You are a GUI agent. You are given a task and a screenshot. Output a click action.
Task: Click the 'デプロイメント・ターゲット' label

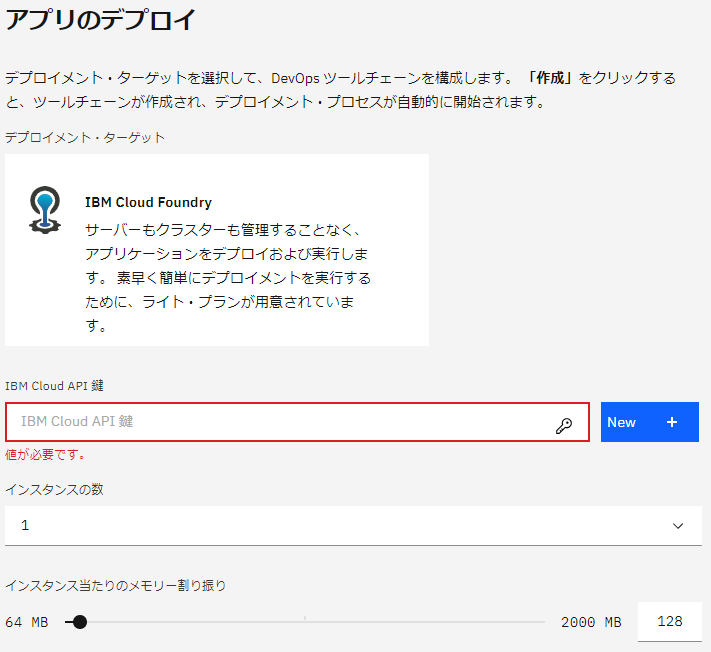point(85,137)
